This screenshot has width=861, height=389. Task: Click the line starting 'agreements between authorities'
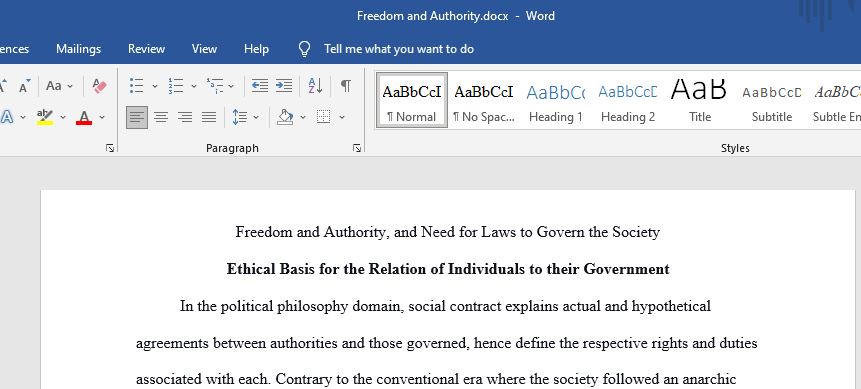click(447, 343)
